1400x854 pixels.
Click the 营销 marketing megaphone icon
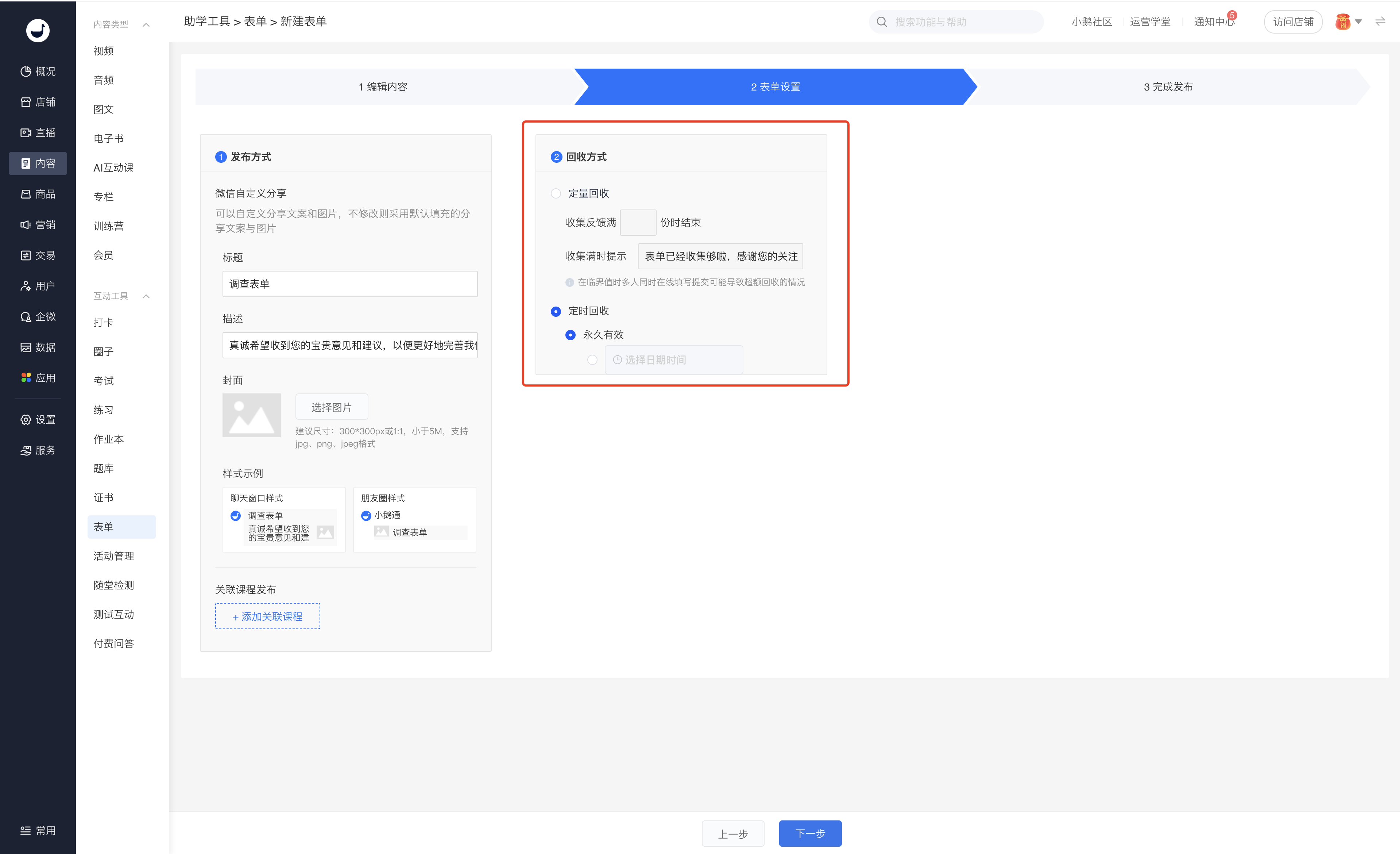coord(26,225)
